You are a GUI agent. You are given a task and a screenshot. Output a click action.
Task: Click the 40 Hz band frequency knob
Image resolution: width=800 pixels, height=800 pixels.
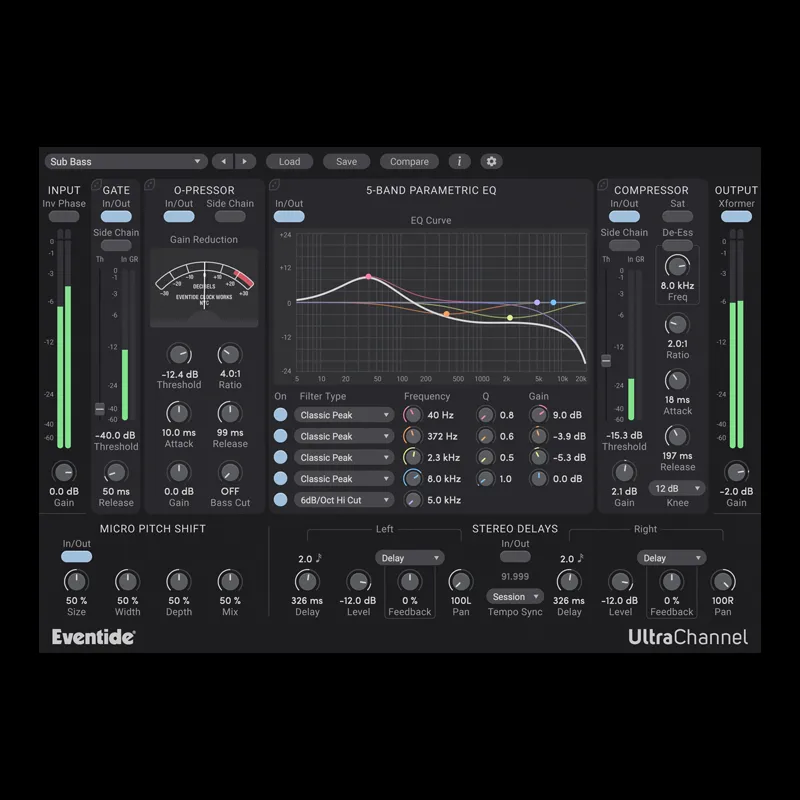tap(413, 415)
